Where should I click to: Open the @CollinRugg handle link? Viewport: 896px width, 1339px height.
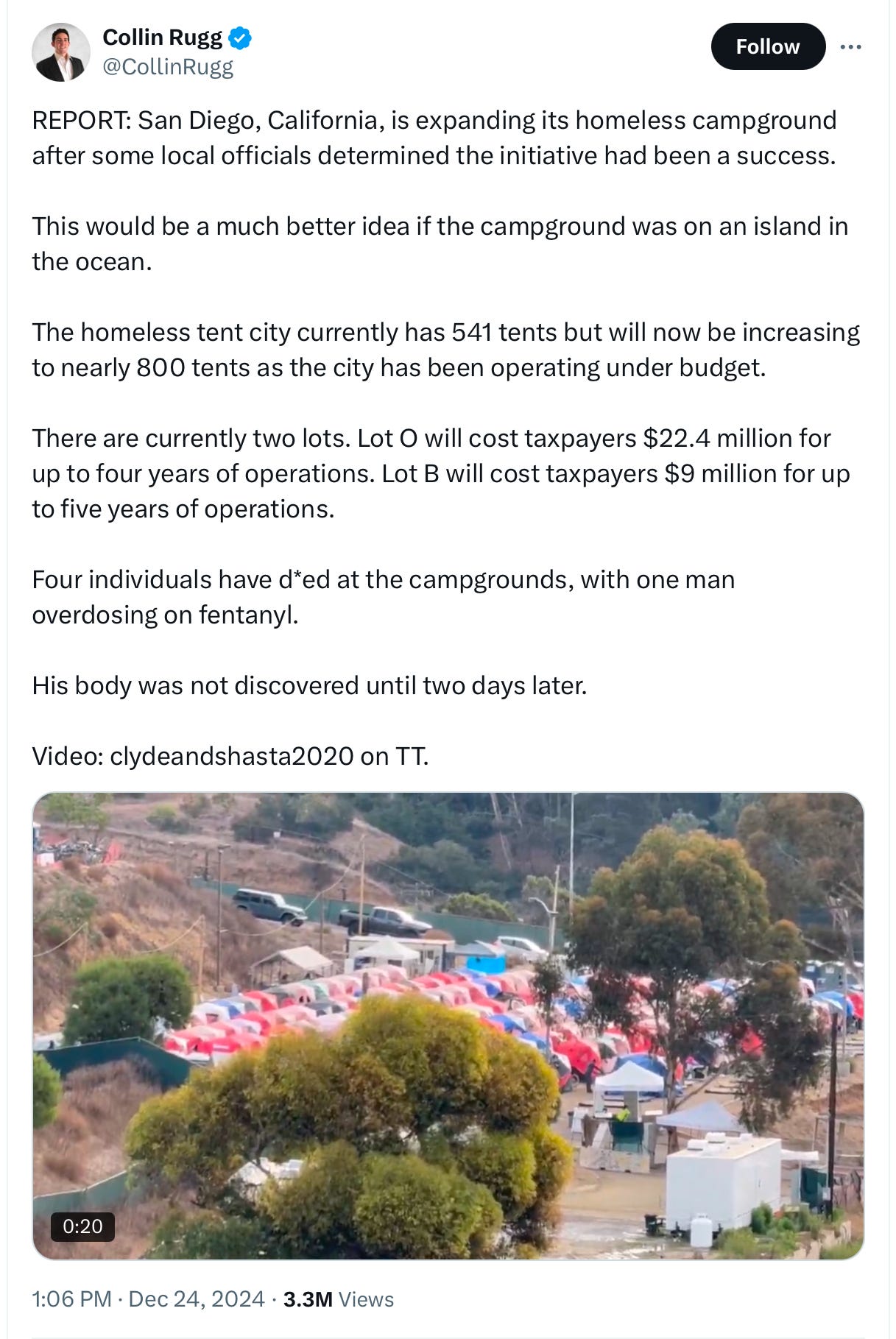click(168, 67)
